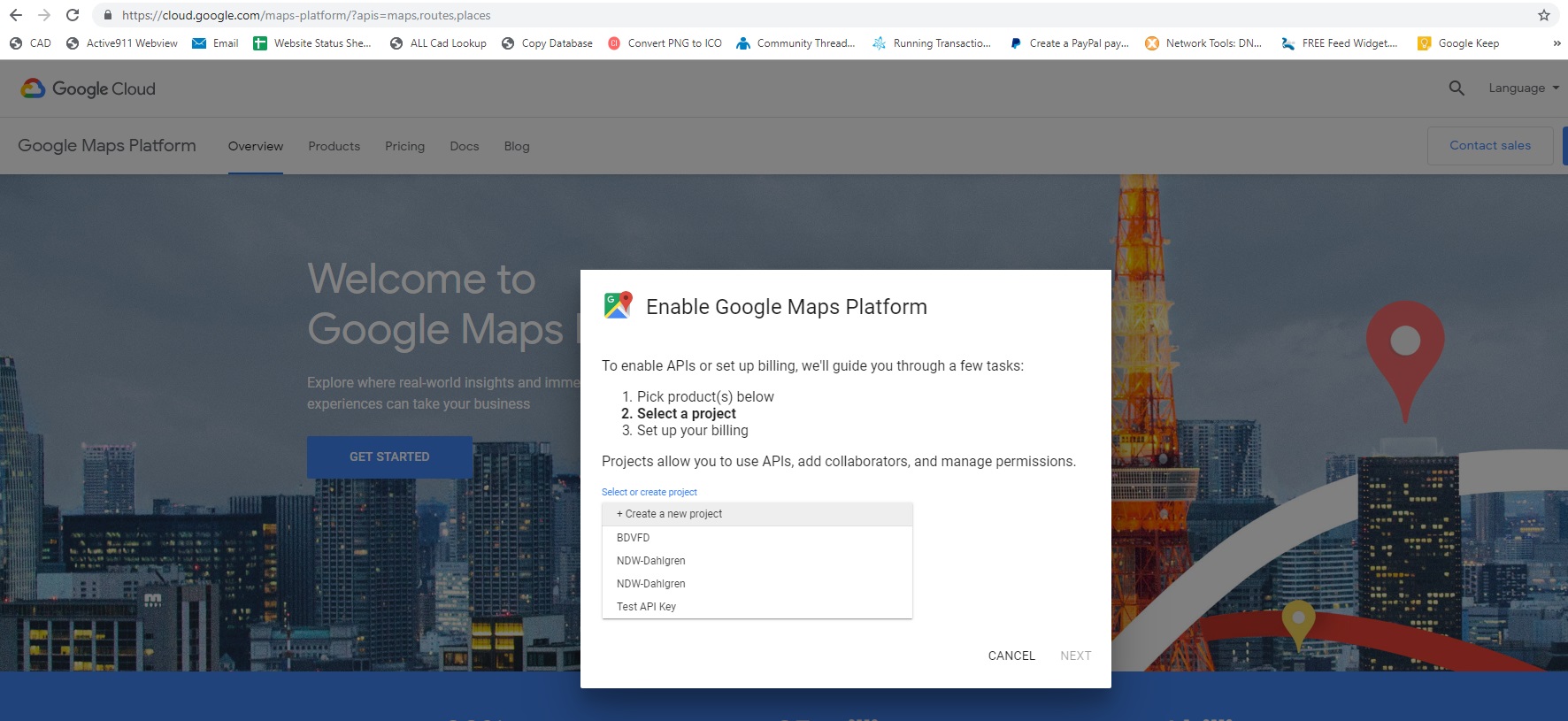Open the Community Thread bookmark
This screenshot has width=1568, height=721.
pyautogui.click(x=796, y=42)
